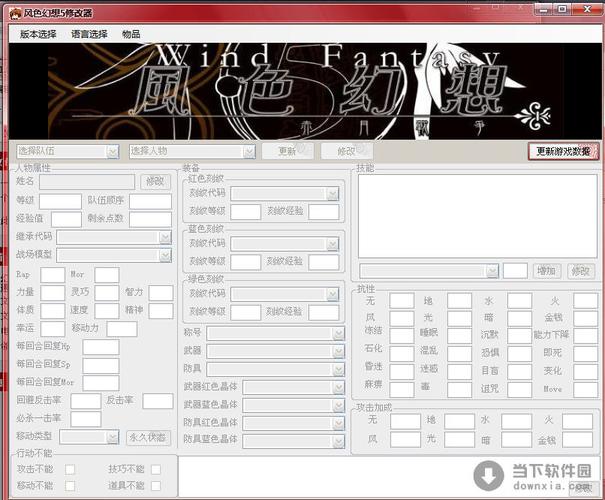Enable the 移动不能 checkbox
The width and height of the screenshot is (605, 500).
click(70, 485)
